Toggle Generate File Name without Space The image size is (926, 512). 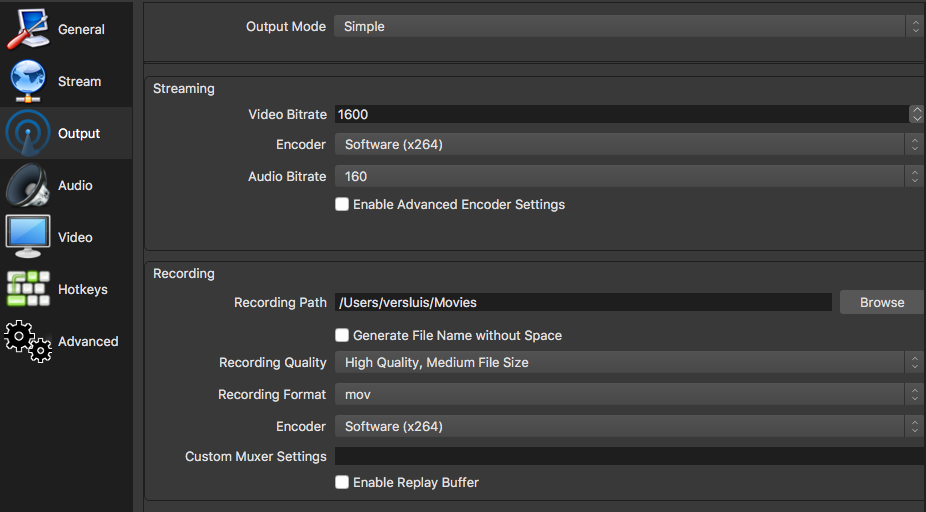342,335
